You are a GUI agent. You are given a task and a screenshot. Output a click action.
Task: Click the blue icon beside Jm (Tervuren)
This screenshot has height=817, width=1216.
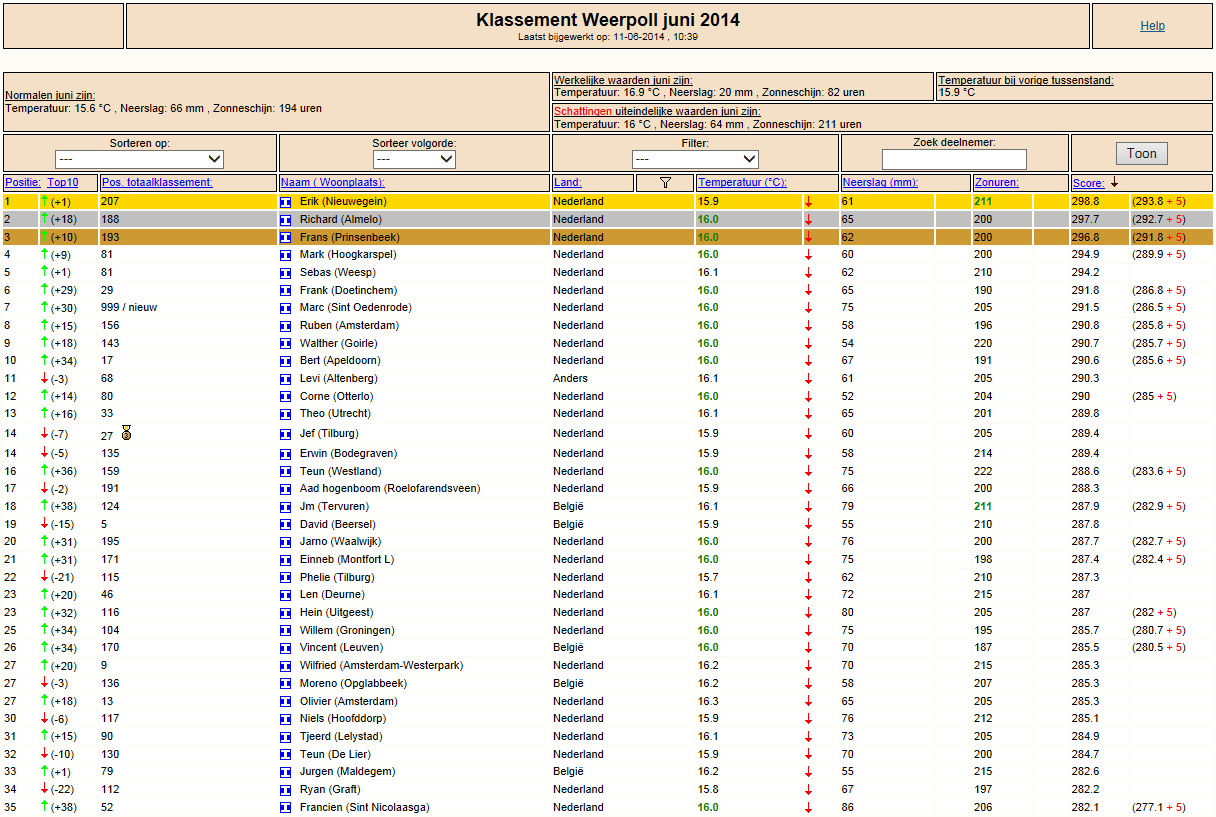tap(285, 507)
